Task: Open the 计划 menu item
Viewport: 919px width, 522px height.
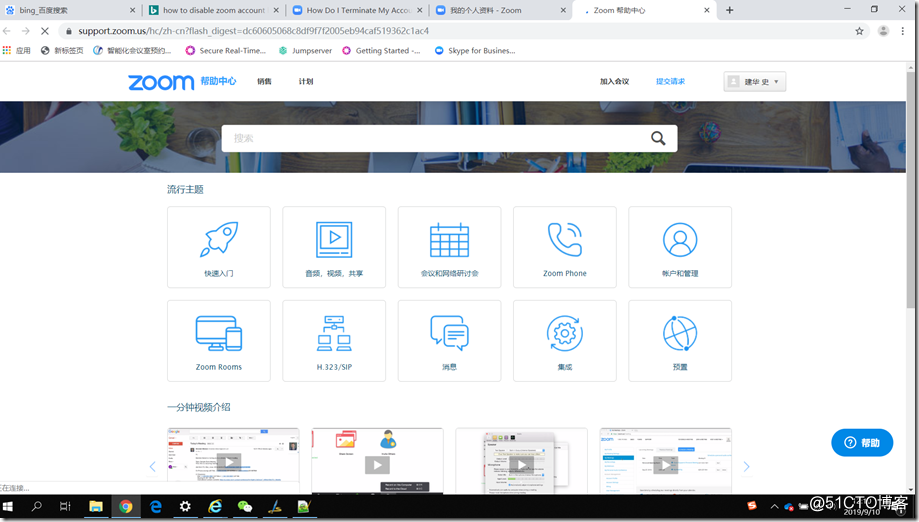Action: [x=306, y=81]
